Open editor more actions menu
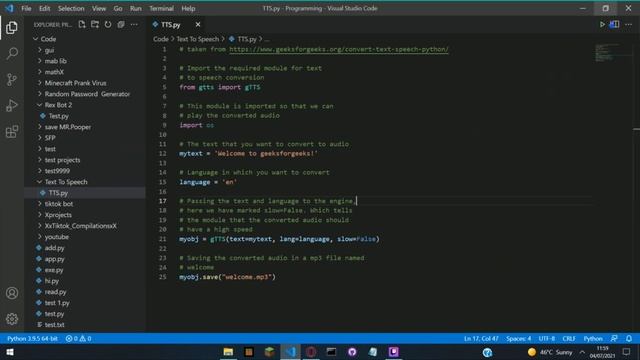640x360 pixels. tap(629, 24)
